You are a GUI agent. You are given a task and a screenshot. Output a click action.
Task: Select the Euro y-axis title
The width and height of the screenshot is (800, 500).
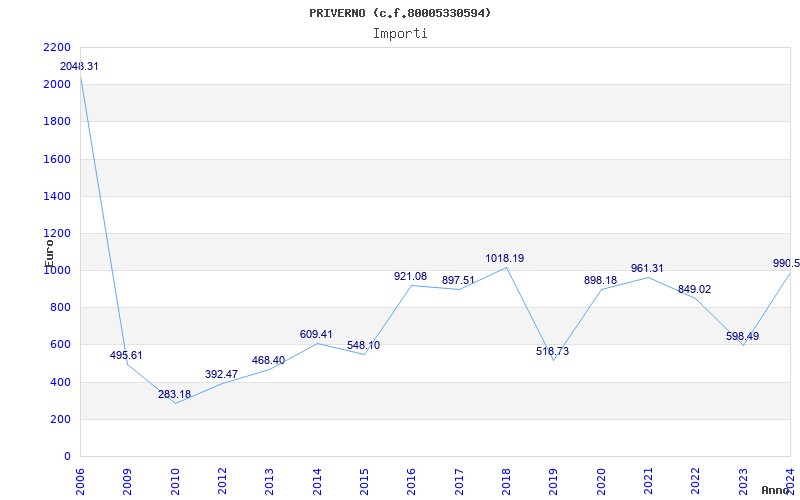(49, 253)
